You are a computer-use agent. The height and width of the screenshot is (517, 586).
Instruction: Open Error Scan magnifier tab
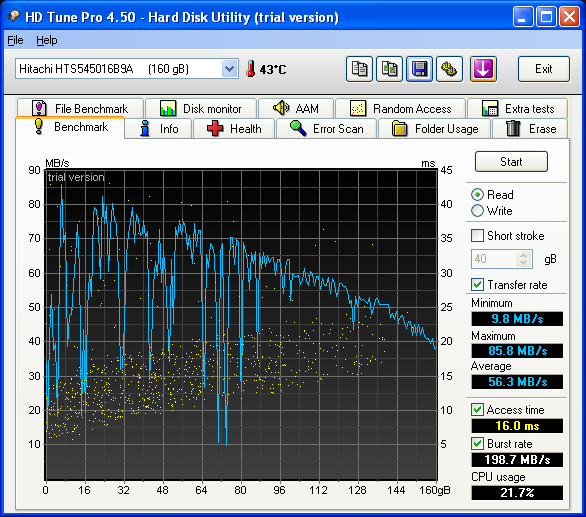(326, 129)
